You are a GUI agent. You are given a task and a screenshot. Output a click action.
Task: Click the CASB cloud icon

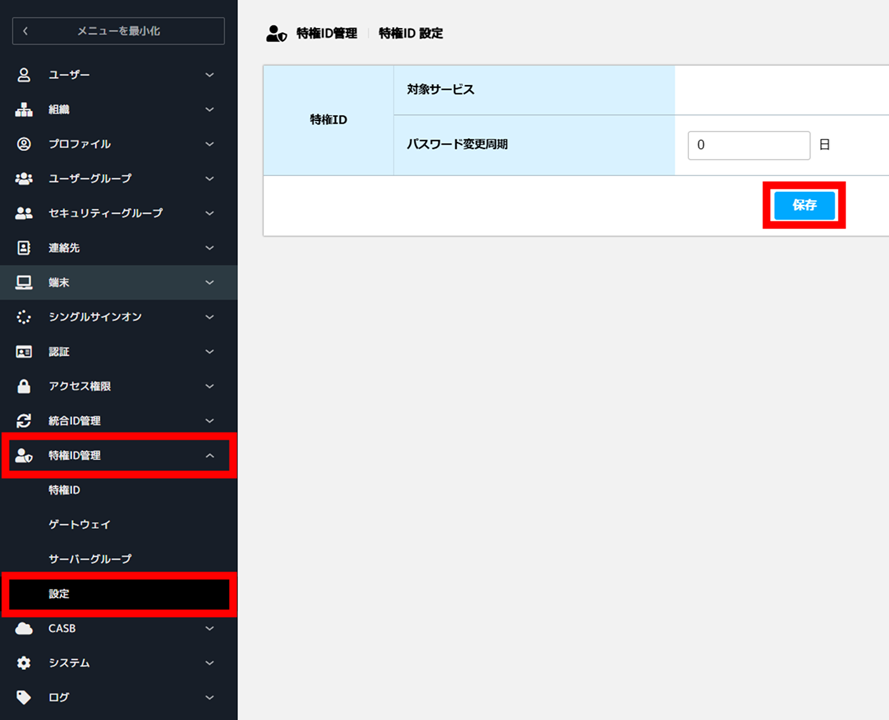pyautogui.click(x=24, y=628)
